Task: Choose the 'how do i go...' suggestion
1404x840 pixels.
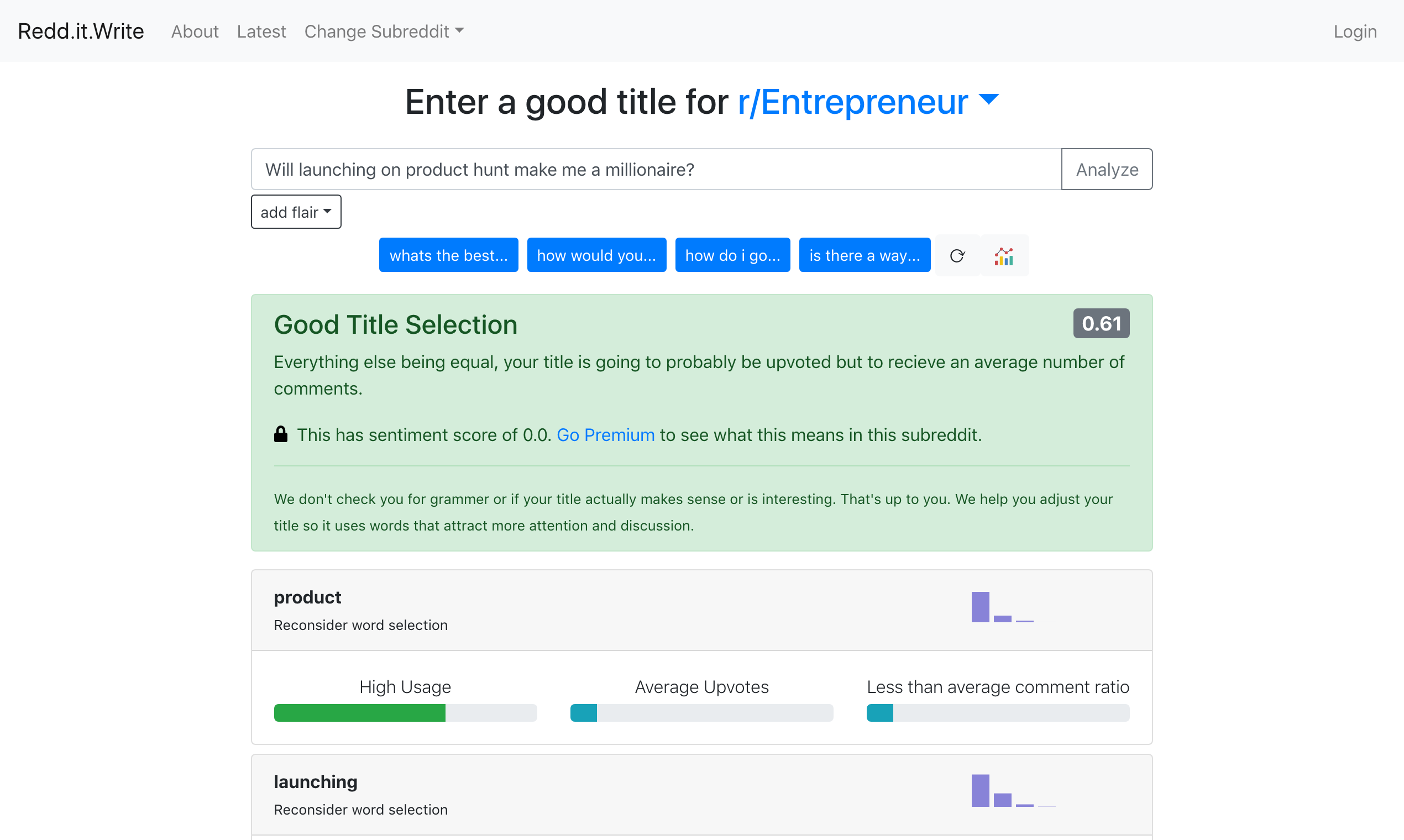Action: click(x=732, y=255)
